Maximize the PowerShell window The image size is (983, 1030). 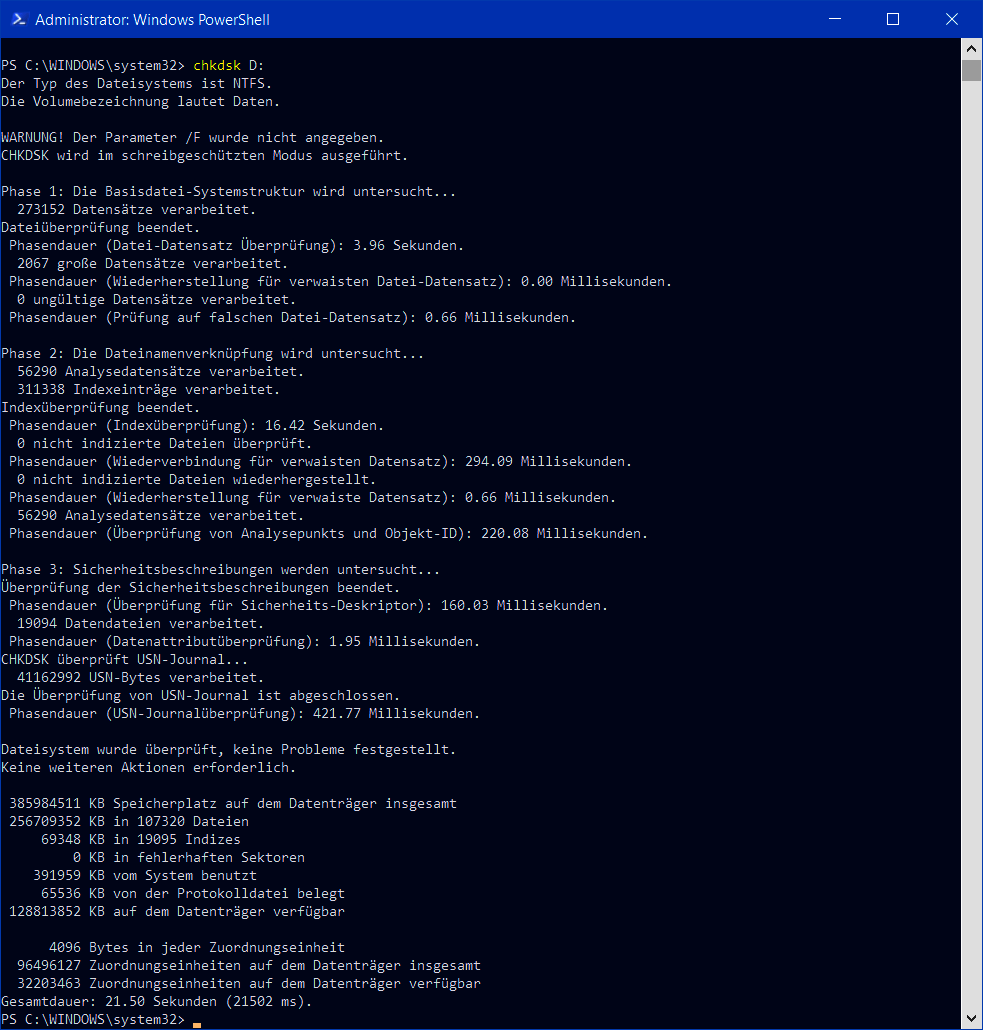[x=892, y=19]
